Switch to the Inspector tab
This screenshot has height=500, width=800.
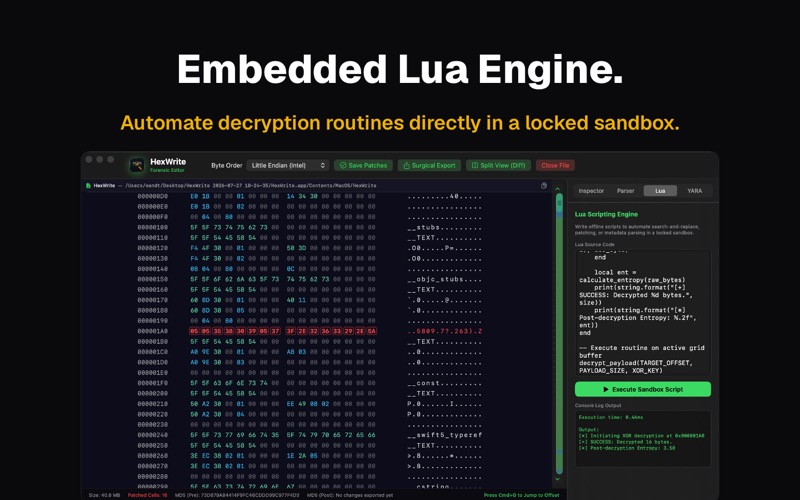[x=591, y=191]
